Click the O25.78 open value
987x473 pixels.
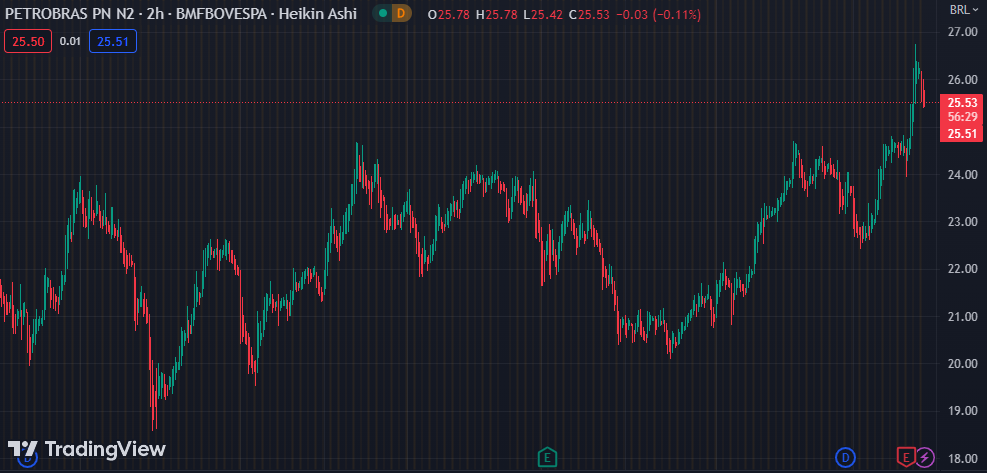click(x=449, y=14)
